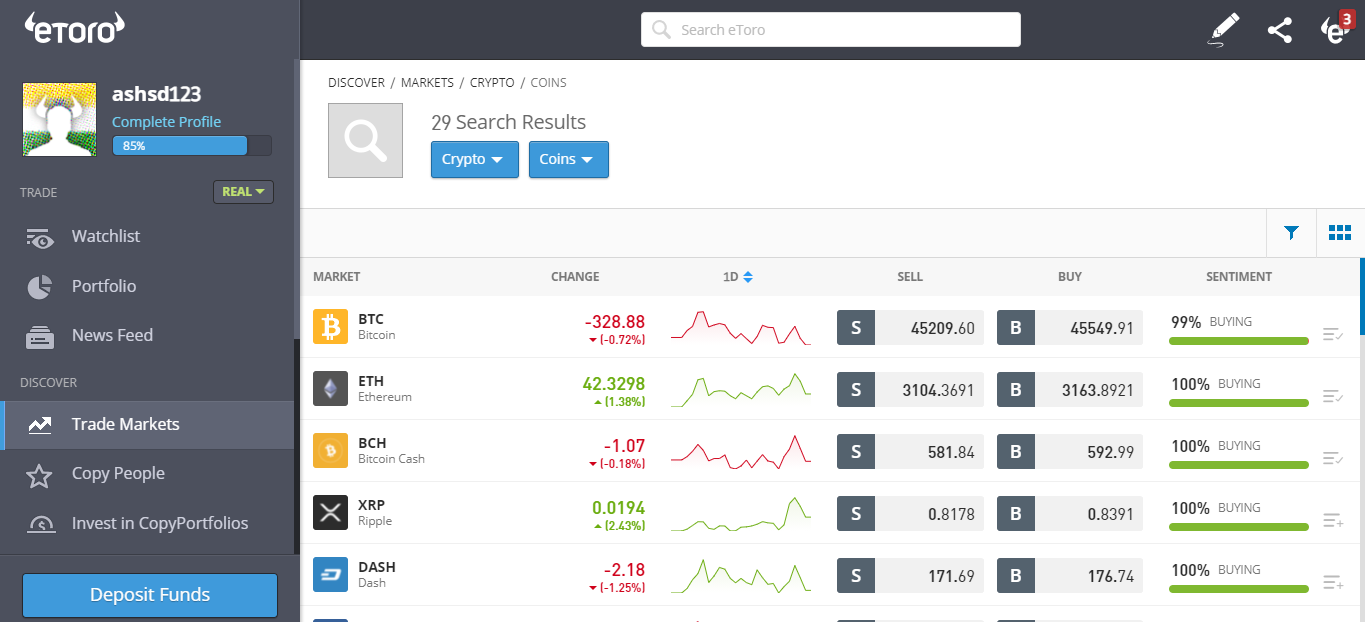Go to DISCOVER breadcrumb
This screenshot has height=622, width=1365.
(x=356, y=83)
